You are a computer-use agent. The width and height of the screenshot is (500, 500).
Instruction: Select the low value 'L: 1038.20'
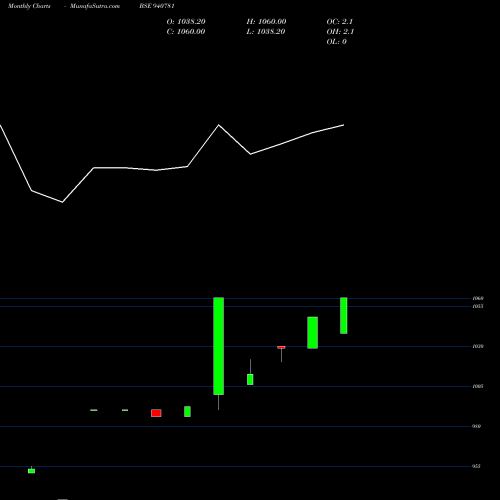click(266, 32)
